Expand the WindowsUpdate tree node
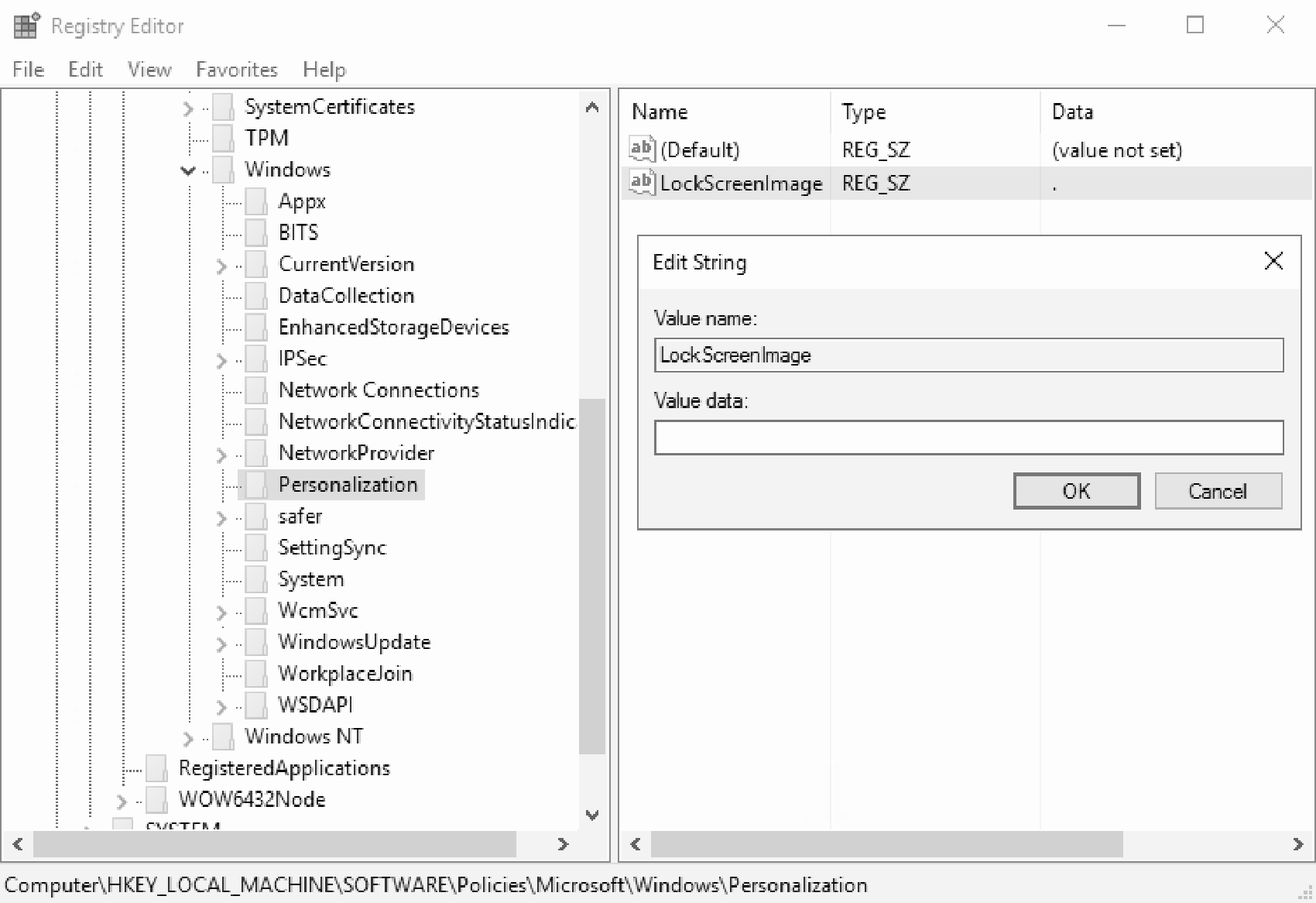Screen dimensions: 1316x903 coord(221,642)
